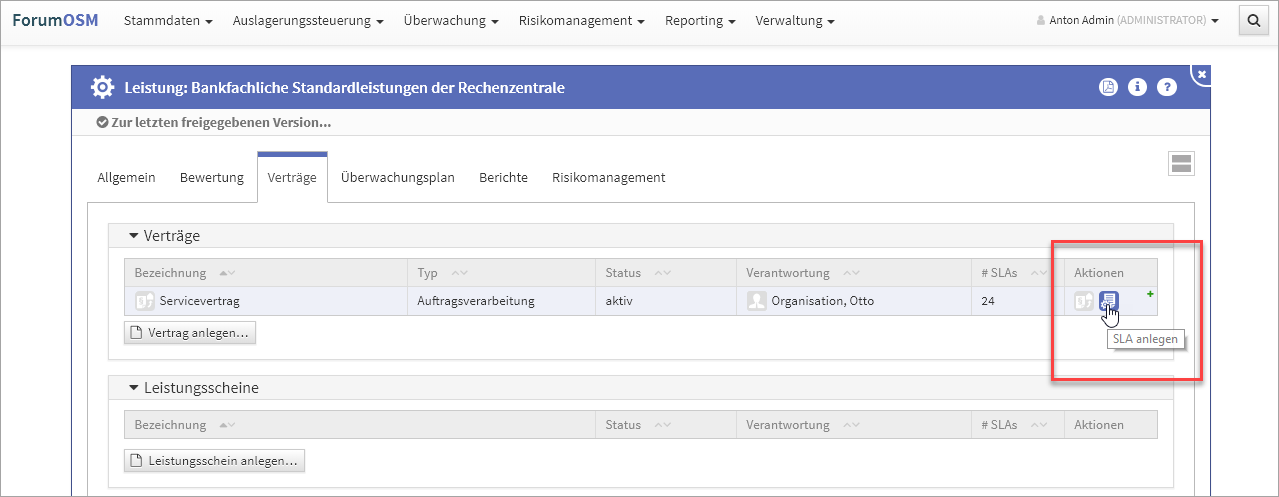The height and width of the screenshot is (497, 1279).
Task: Switch to the Überwachungsplan tab
Action: 397,178
